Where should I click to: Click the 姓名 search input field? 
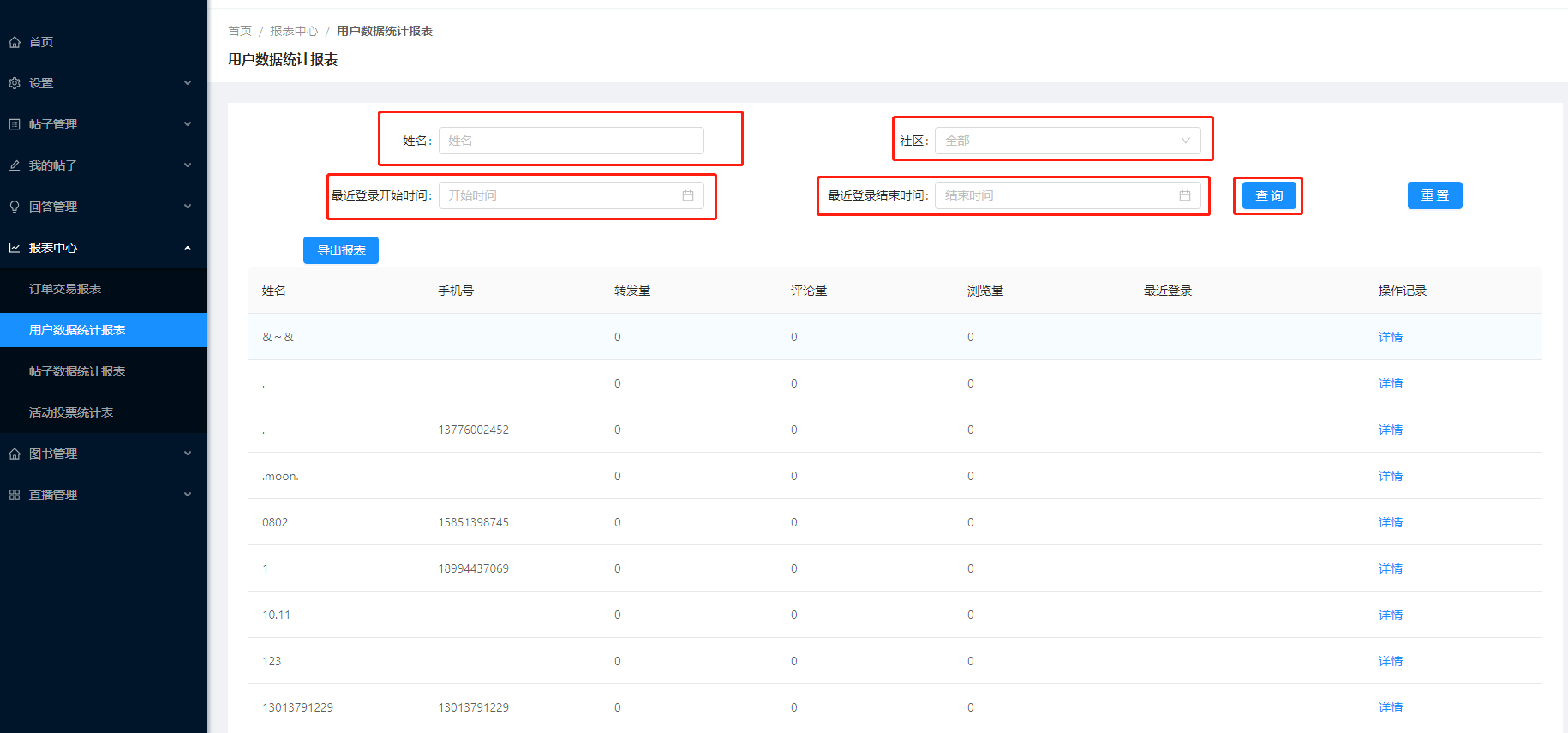pyautogui.click(x=572, y=141)
